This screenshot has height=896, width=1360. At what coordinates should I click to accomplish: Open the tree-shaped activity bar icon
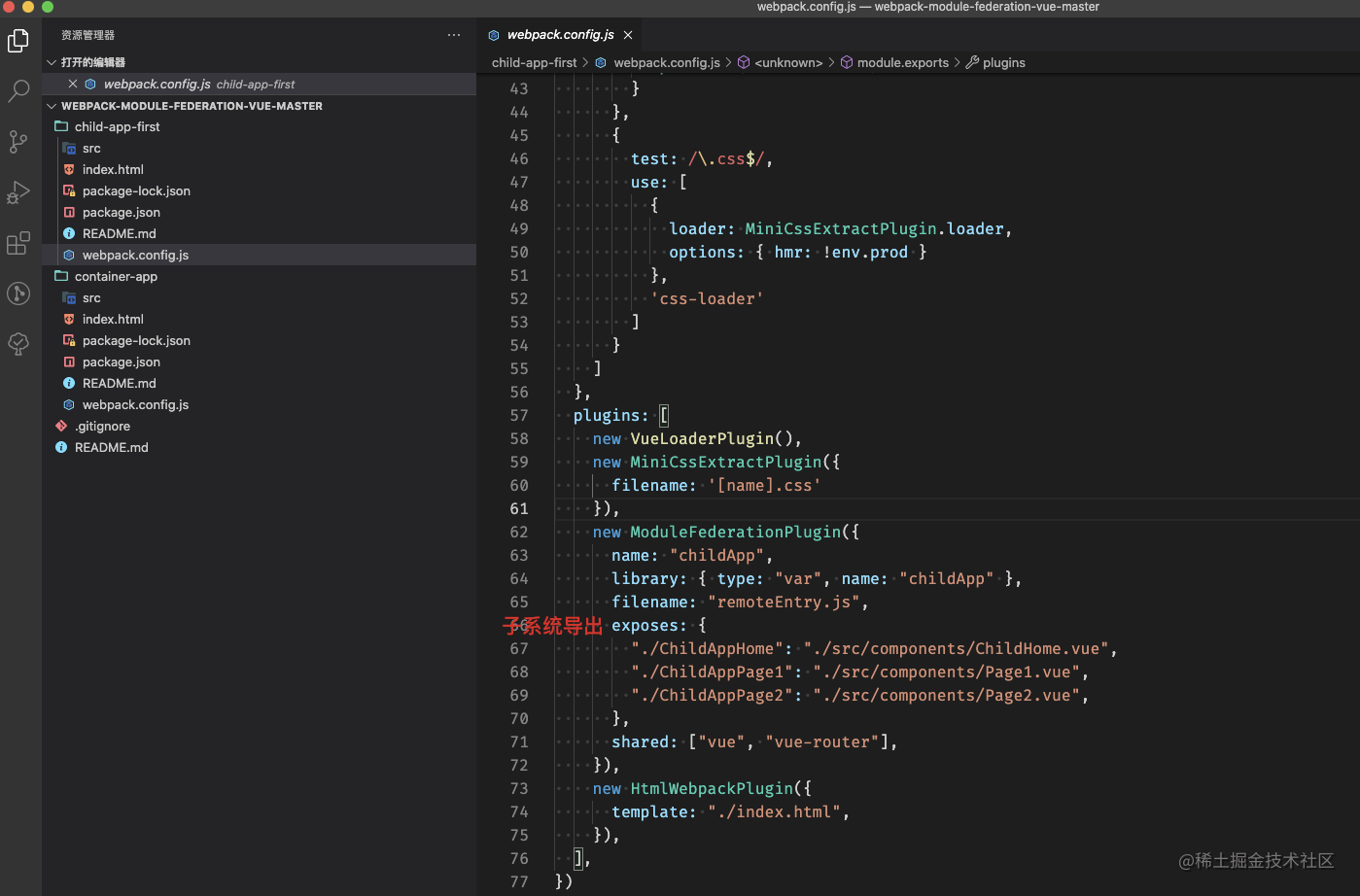[18, 343]
